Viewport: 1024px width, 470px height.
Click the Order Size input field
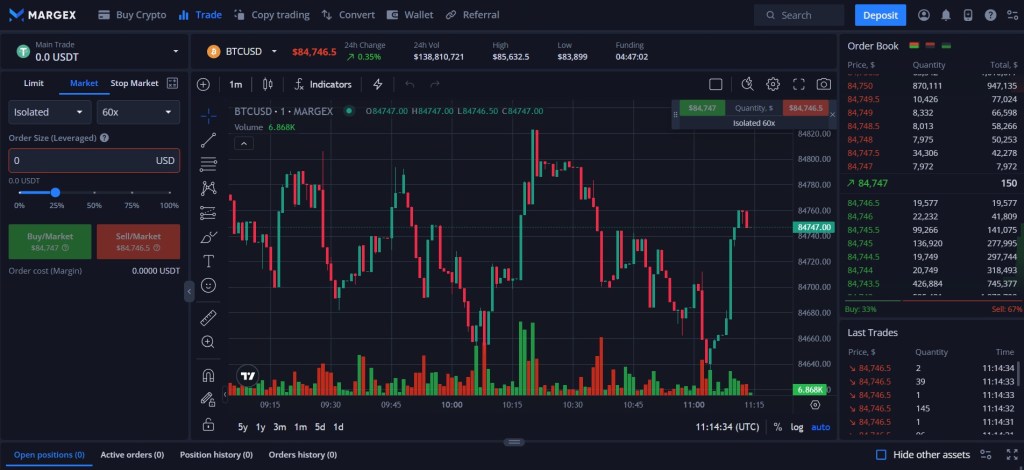(94, 161)
